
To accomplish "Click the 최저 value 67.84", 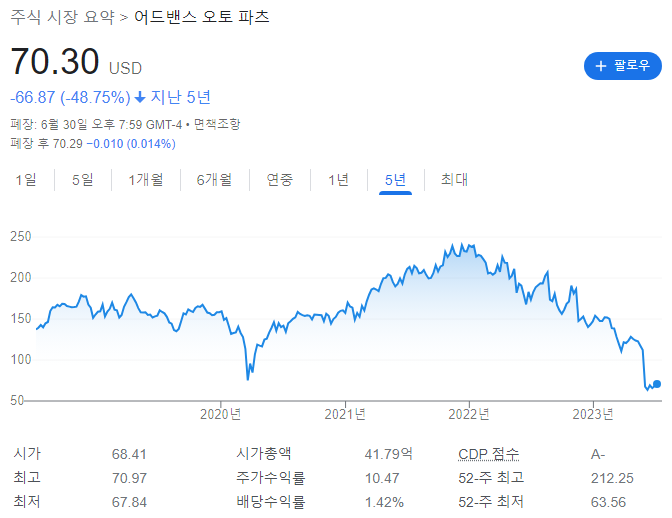I will [129, 502].
